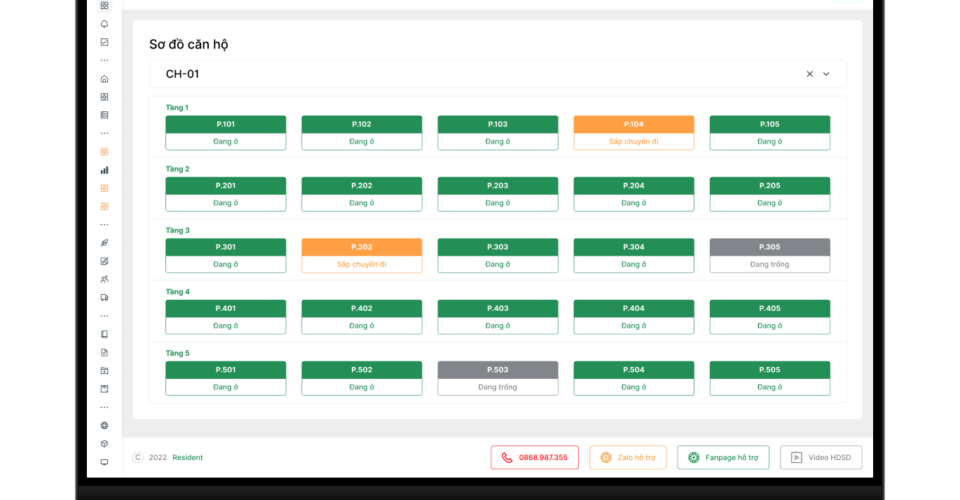Select the orange room P.104 card
960x500 pixels.
[x=633, y=132]
